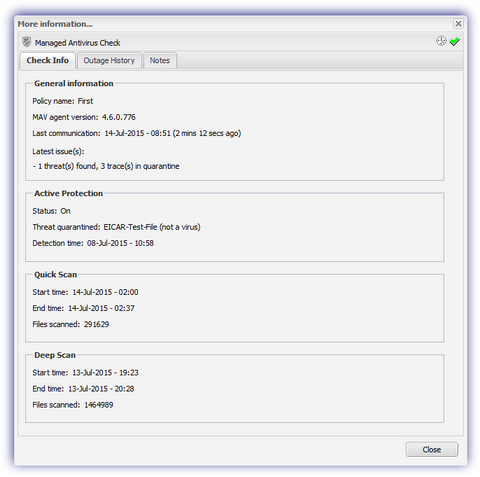Image resolution: width=480 pixels, height=477 pixels.
Task: Click Quick Scan end time 14-Jul-2015 - 02:37
Action: click(x=83, y=308)
